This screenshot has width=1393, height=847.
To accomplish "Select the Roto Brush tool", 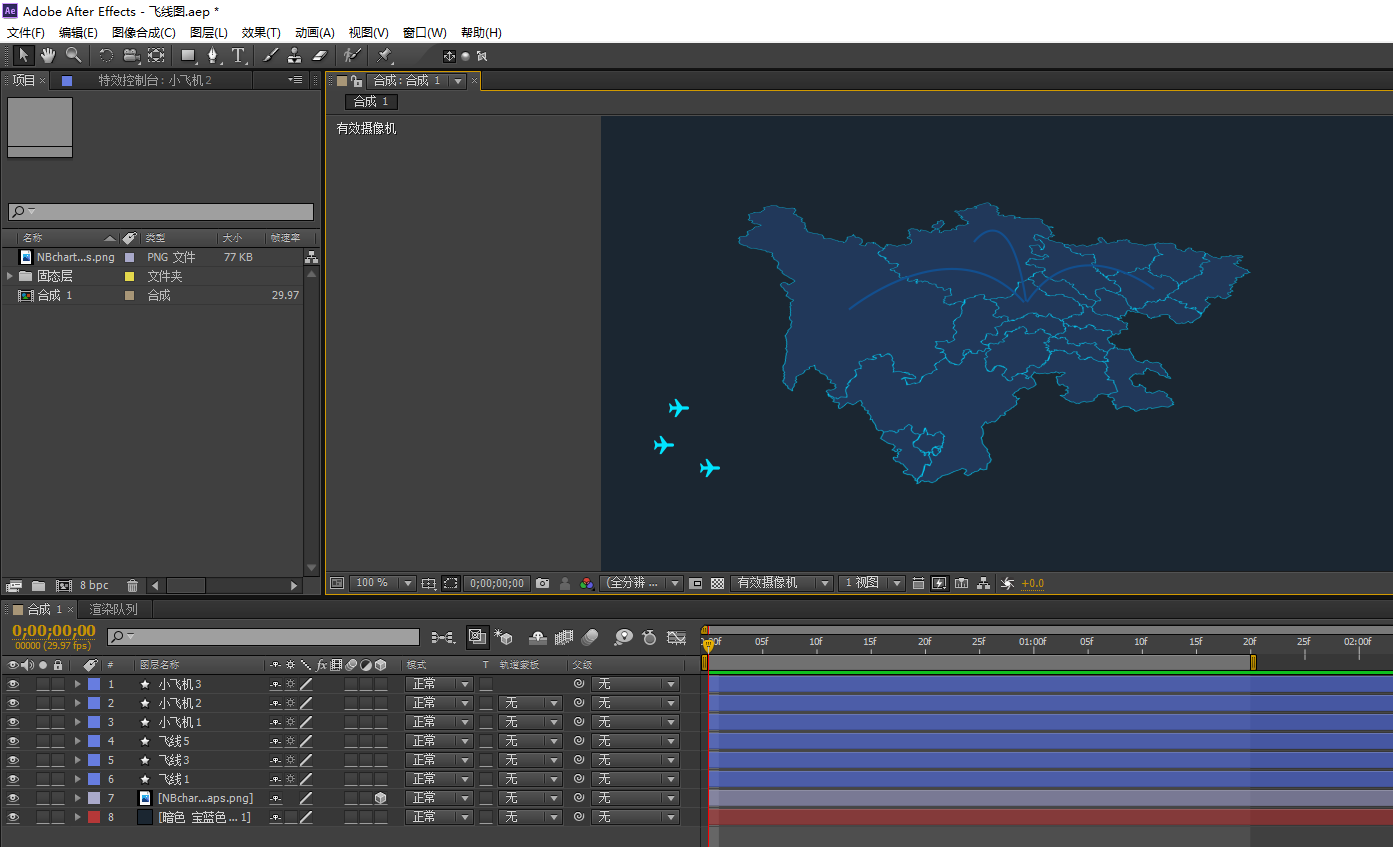I will [352, 56].
